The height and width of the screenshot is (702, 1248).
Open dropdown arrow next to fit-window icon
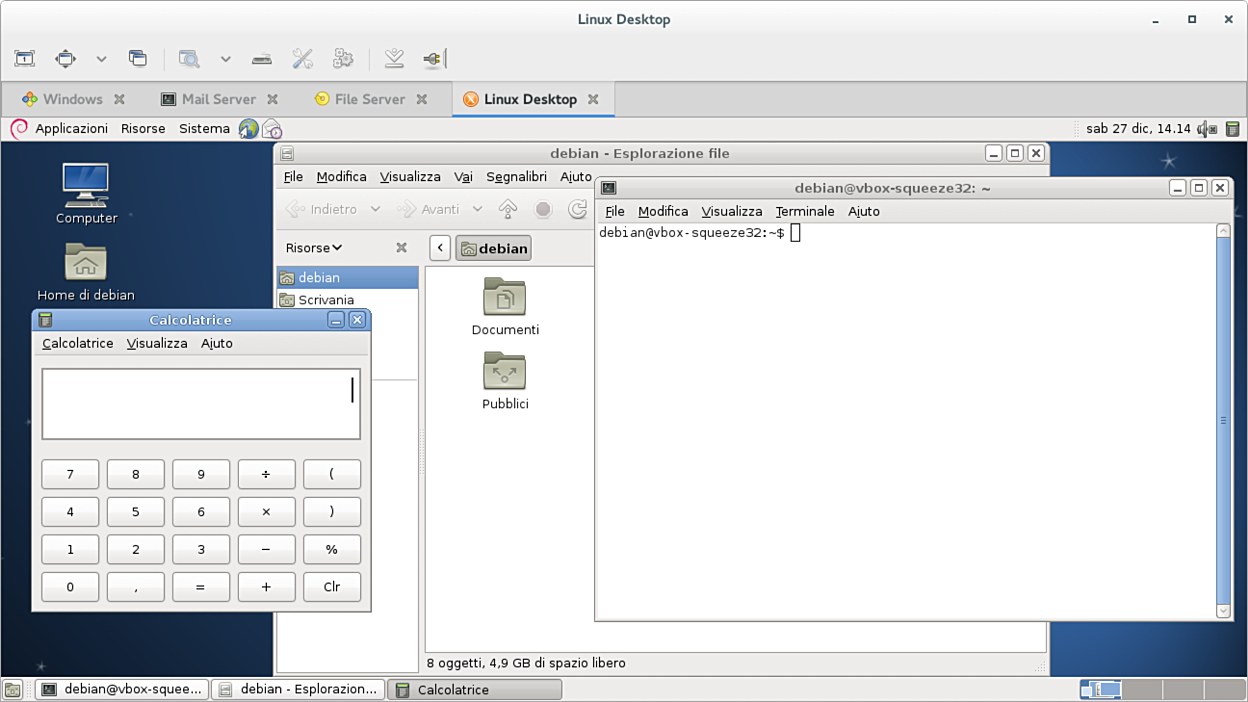(101, 59)
